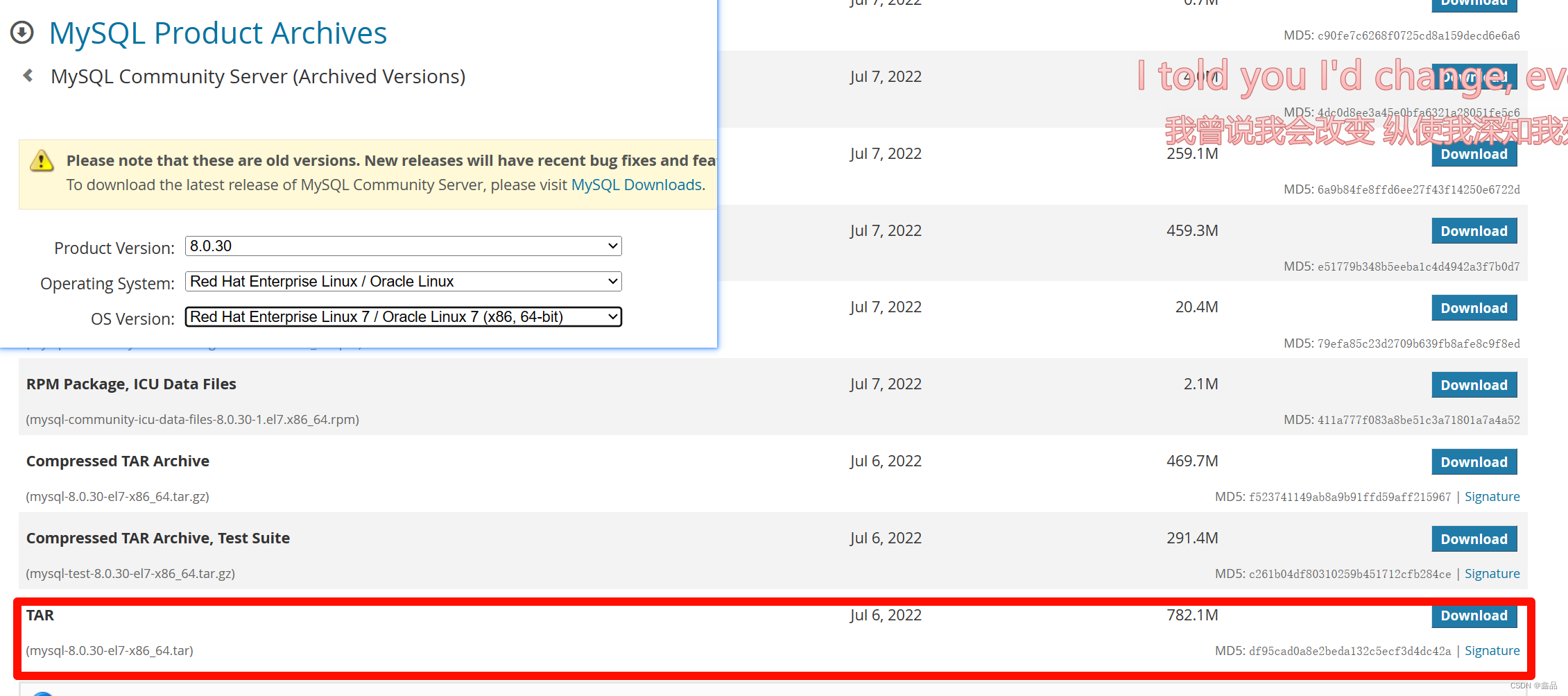The image size is (1568, 696).
Task: Click the yellow warning triangle icon
Action: click(x=42, y=161)
